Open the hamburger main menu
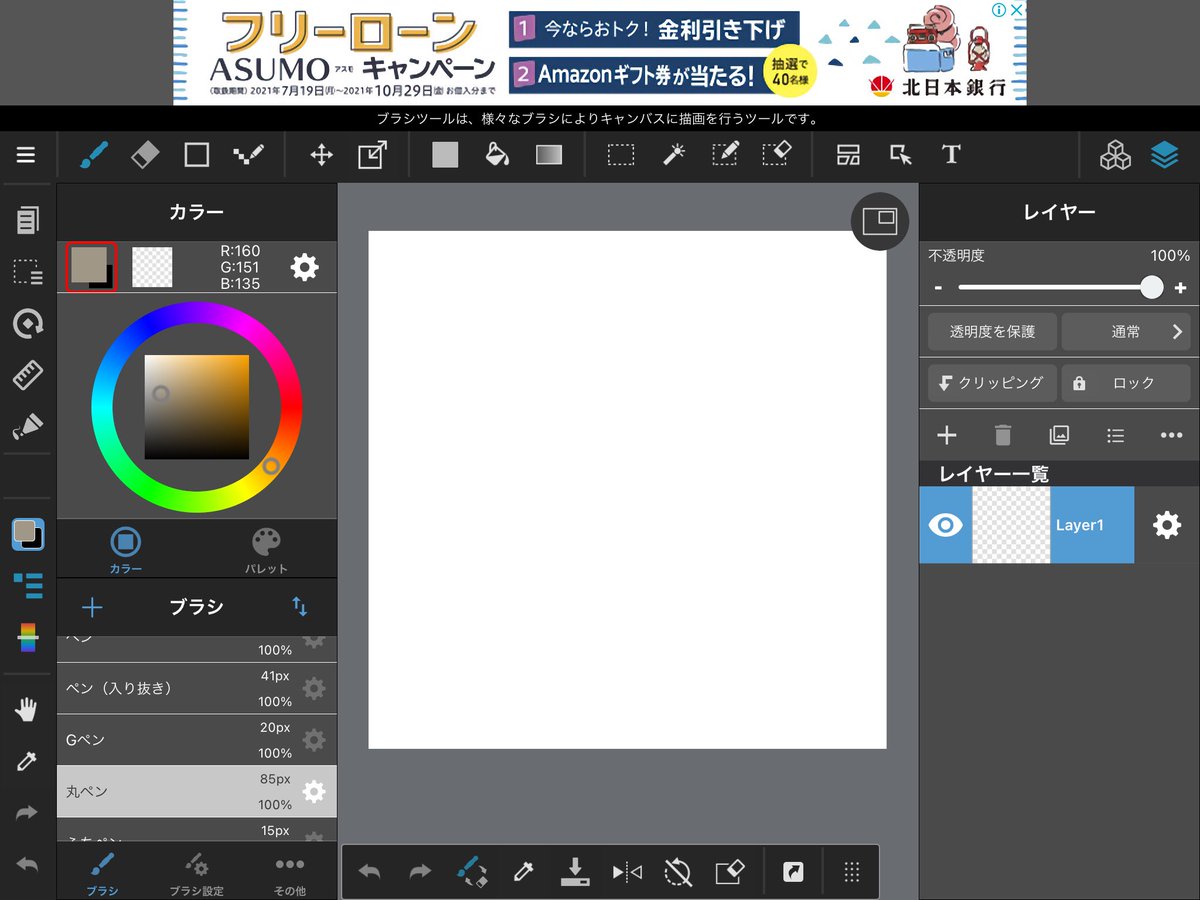Image resolution: width=1200 pixels, height=900 pixels. tap(26, 155)
